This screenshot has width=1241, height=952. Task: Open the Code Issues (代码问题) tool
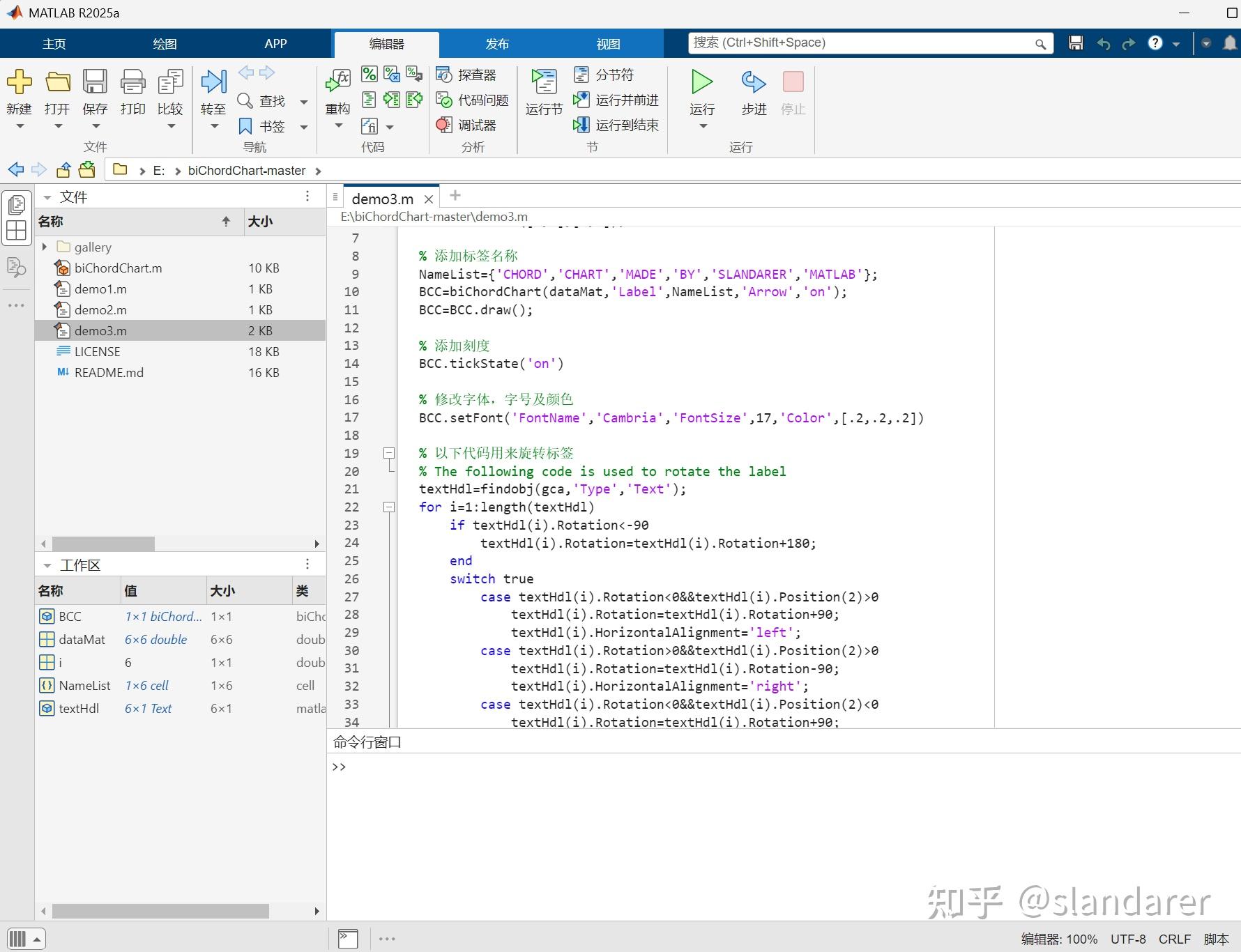tap(473, 100)
